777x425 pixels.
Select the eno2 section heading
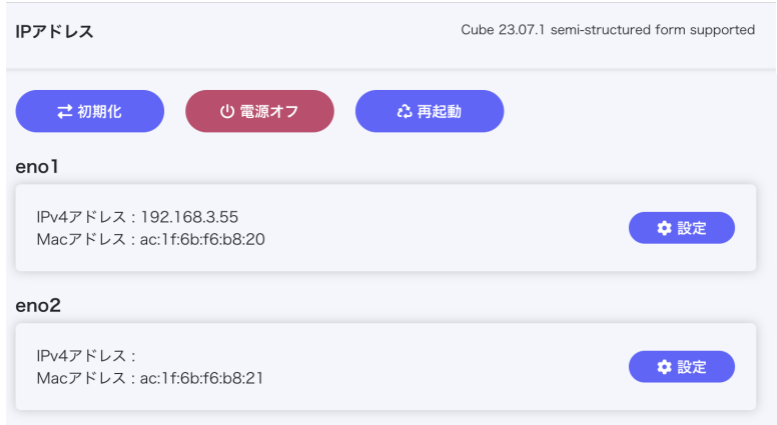38,305
